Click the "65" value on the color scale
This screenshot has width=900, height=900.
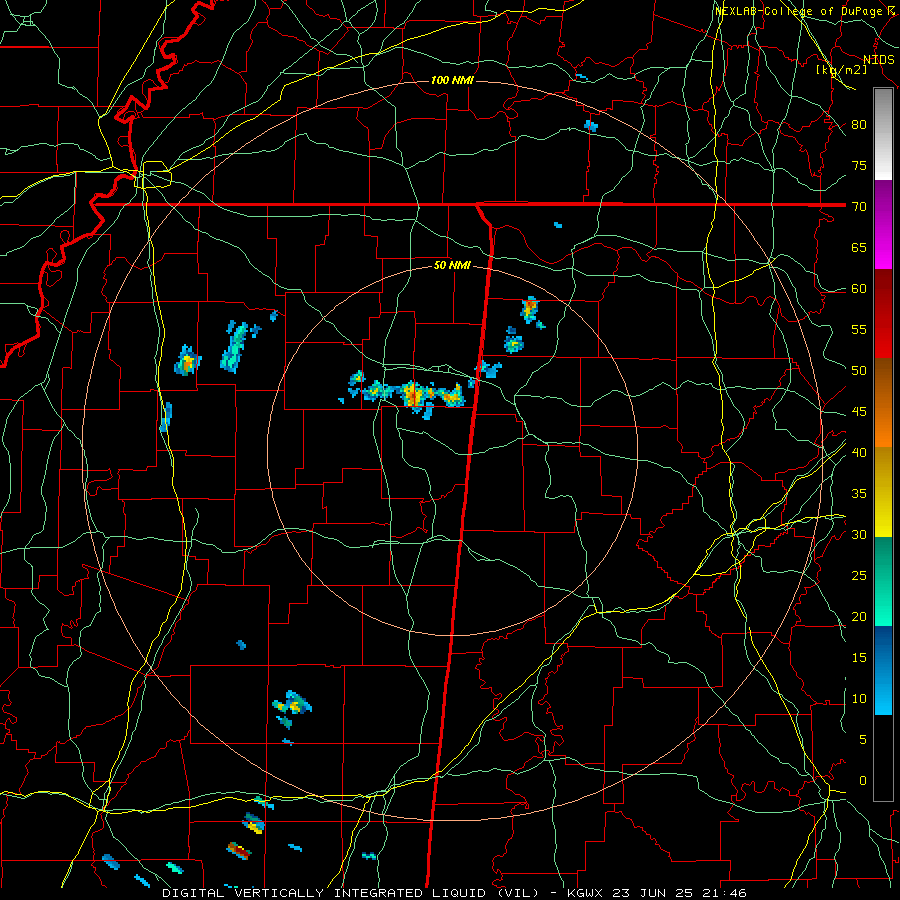click(859, 248)
